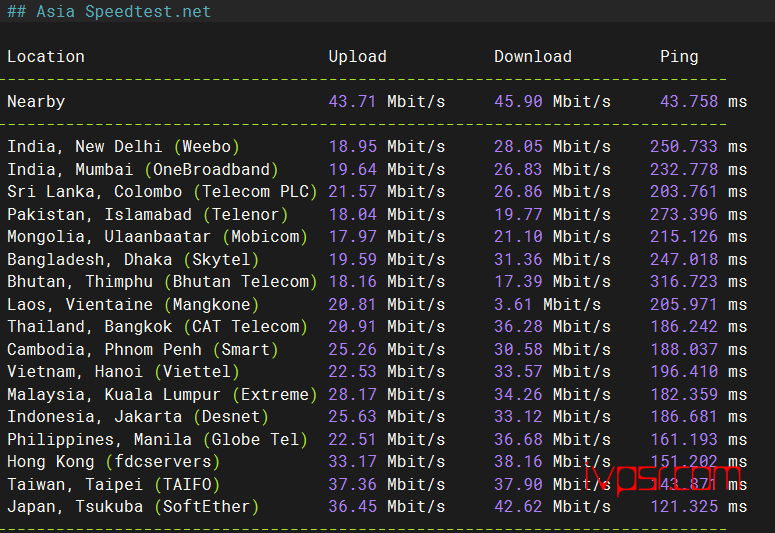Click Colombo upload value 21.57
Screen dimensions: 775x533
click(x=352, y=191)
